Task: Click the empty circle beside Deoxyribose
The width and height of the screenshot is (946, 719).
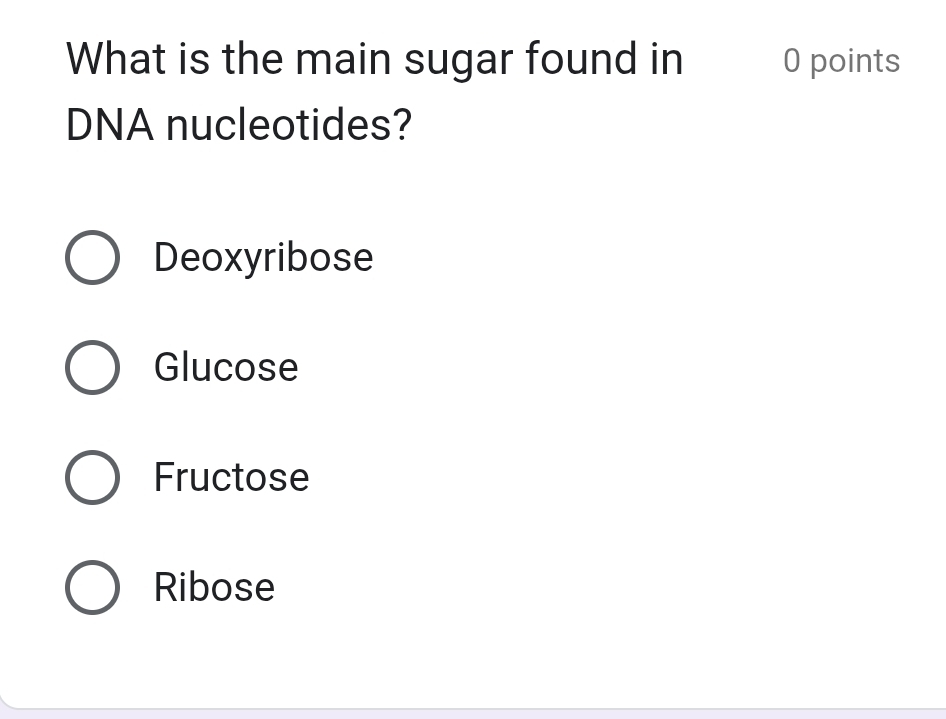Action: 92,257
